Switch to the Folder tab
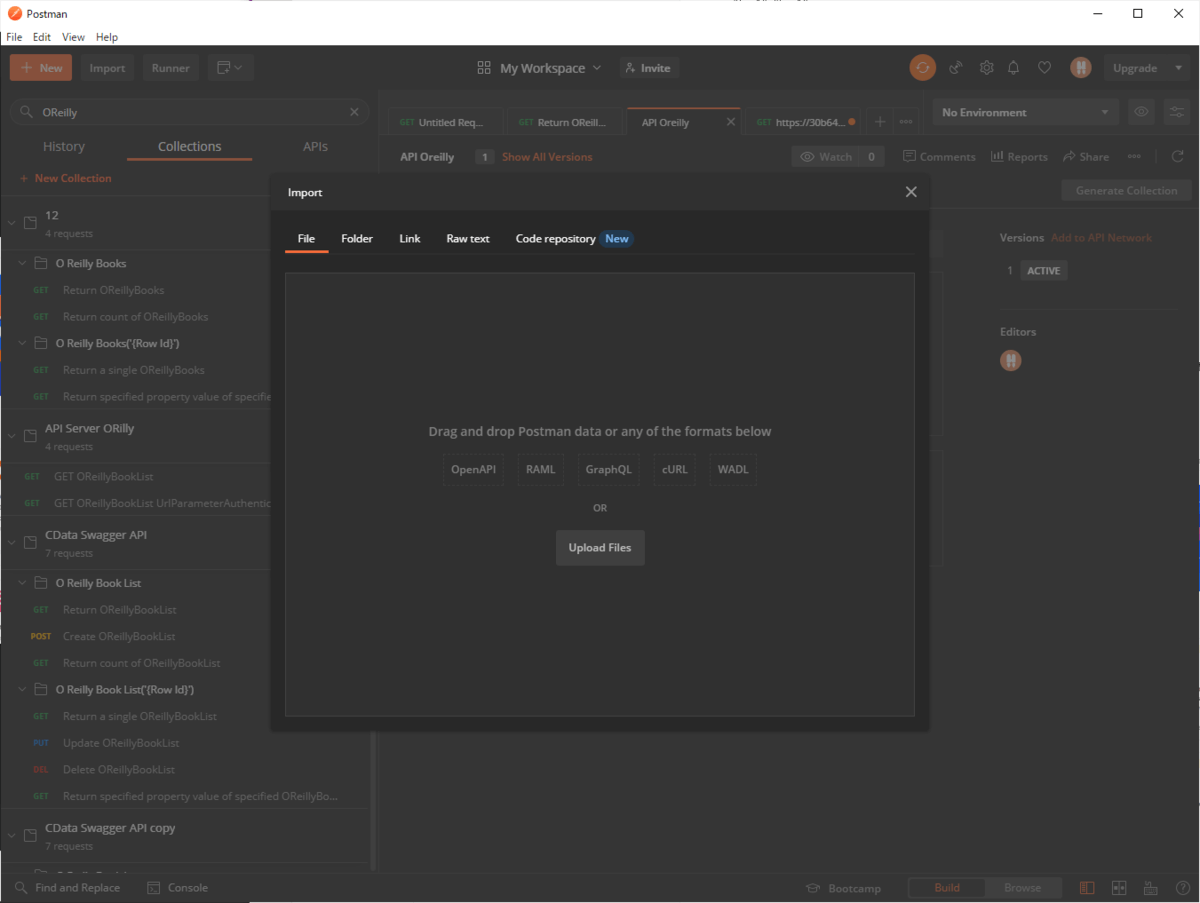Screen dimensions: 1200x903 coord(357,239)
